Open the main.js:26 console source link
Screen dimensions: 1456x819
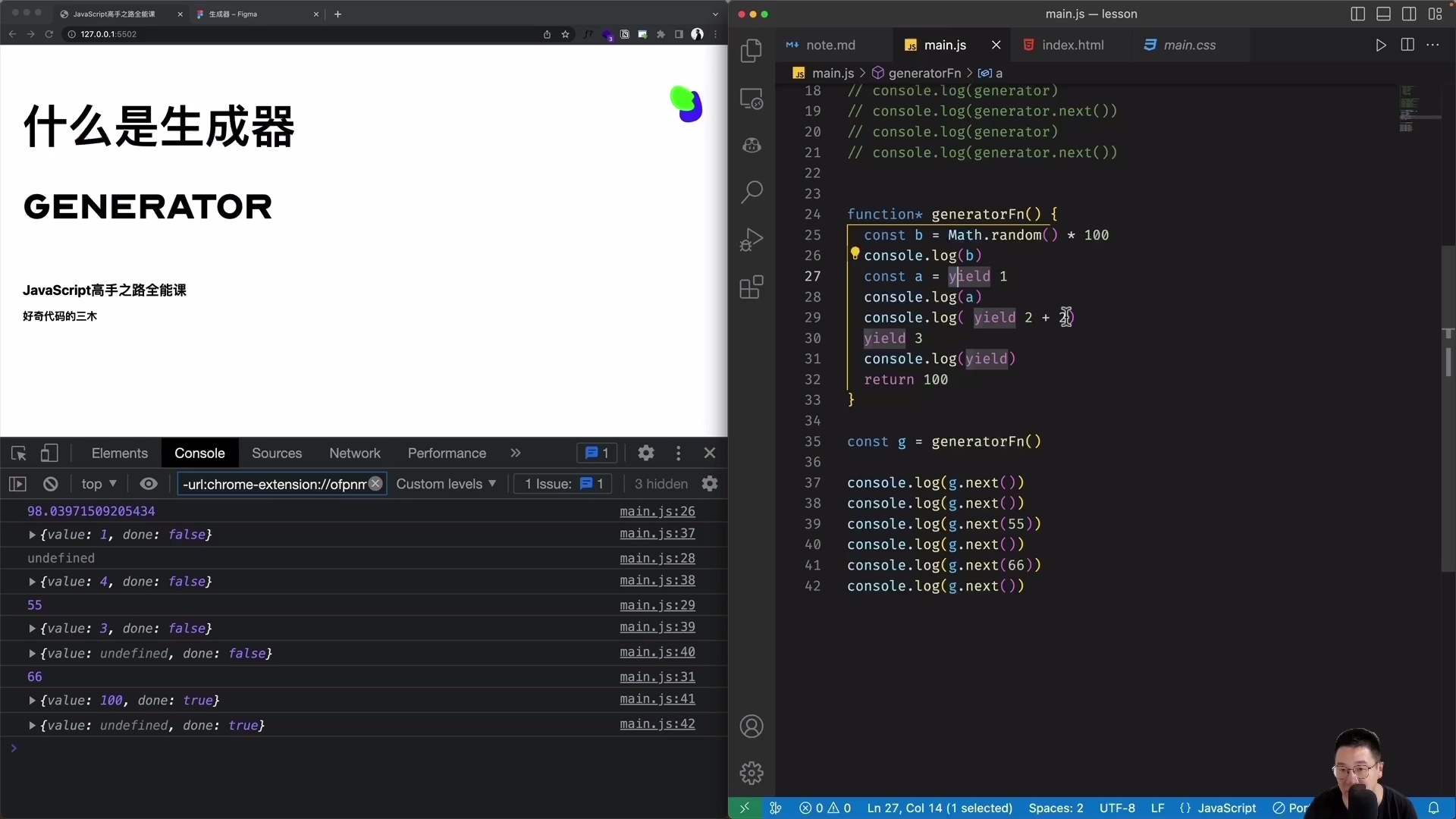click(x=657, y=511)
